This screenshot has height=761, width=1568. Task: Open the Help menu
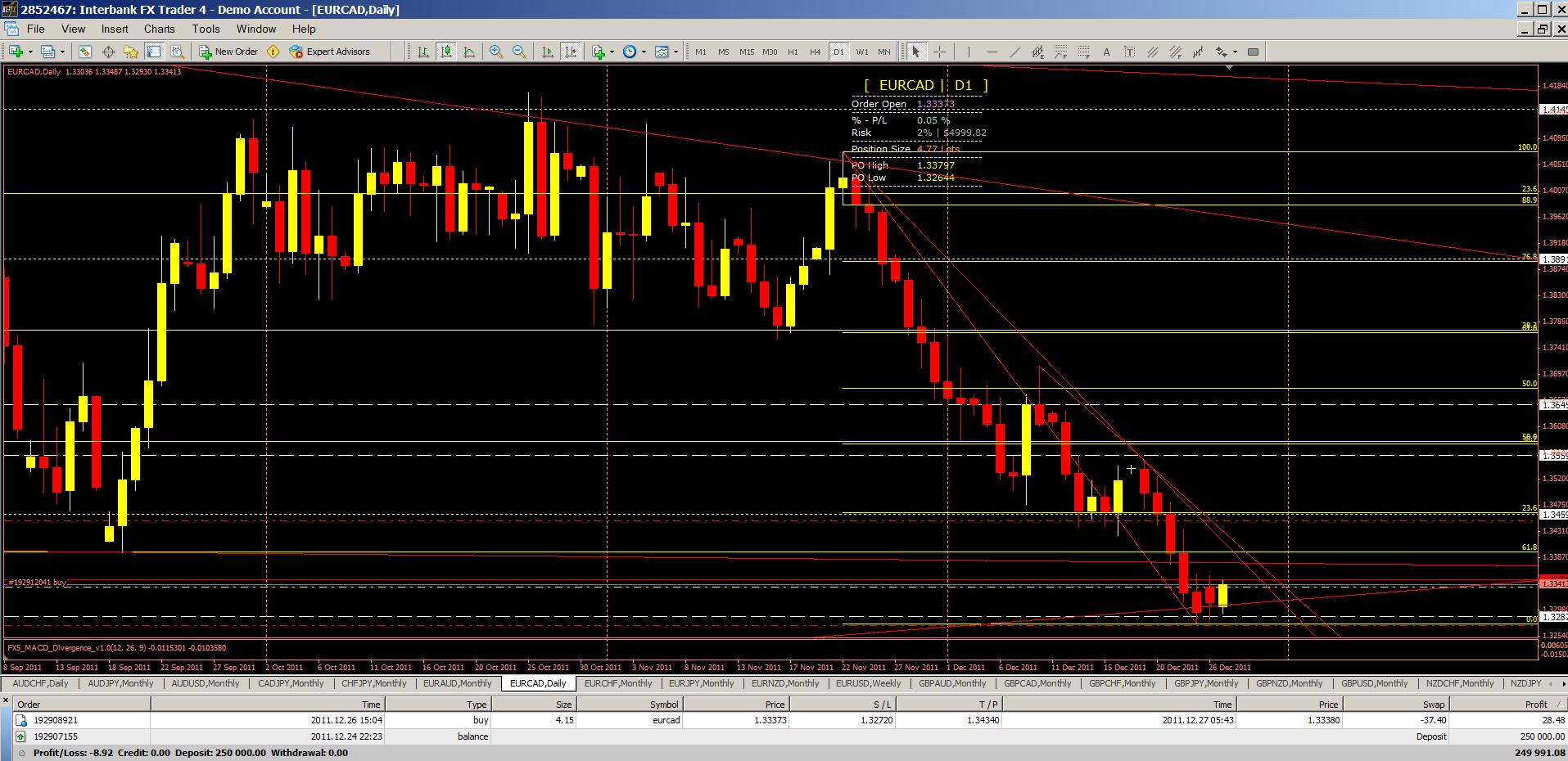tap(304, 29)
